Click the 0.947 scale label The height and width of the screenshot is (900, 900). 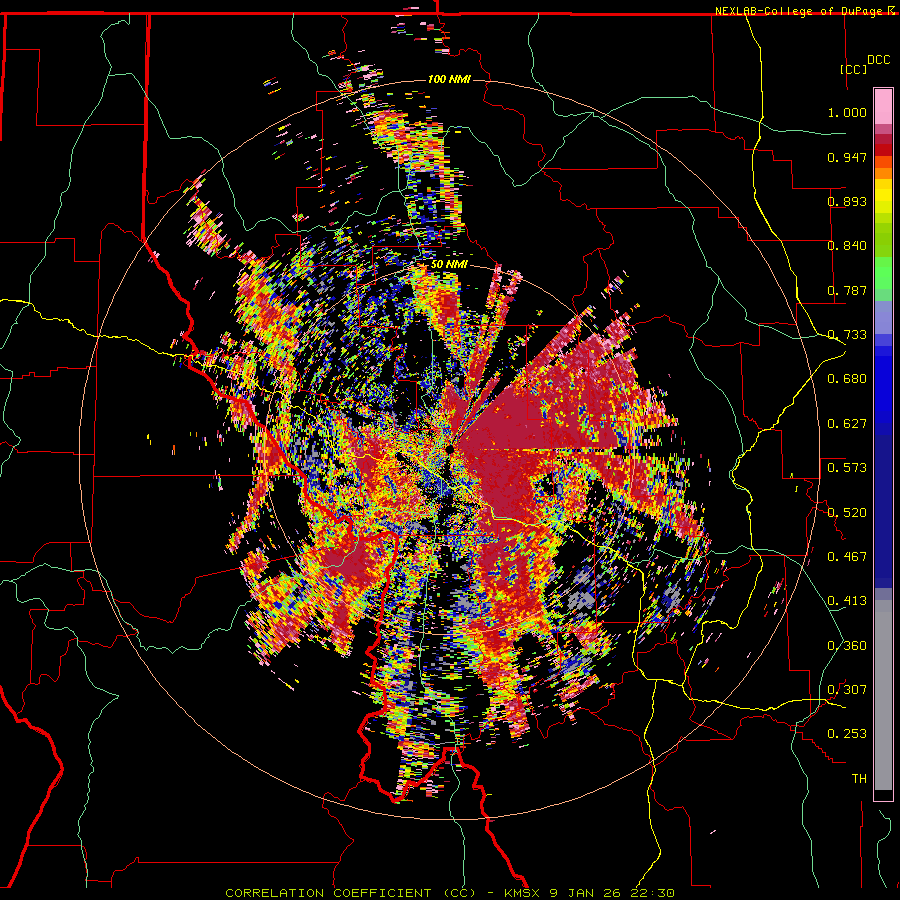pos(847,157)
